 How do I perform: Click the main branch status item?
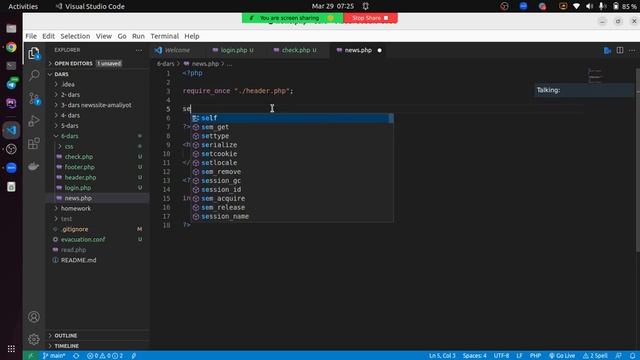coord(54,356)
